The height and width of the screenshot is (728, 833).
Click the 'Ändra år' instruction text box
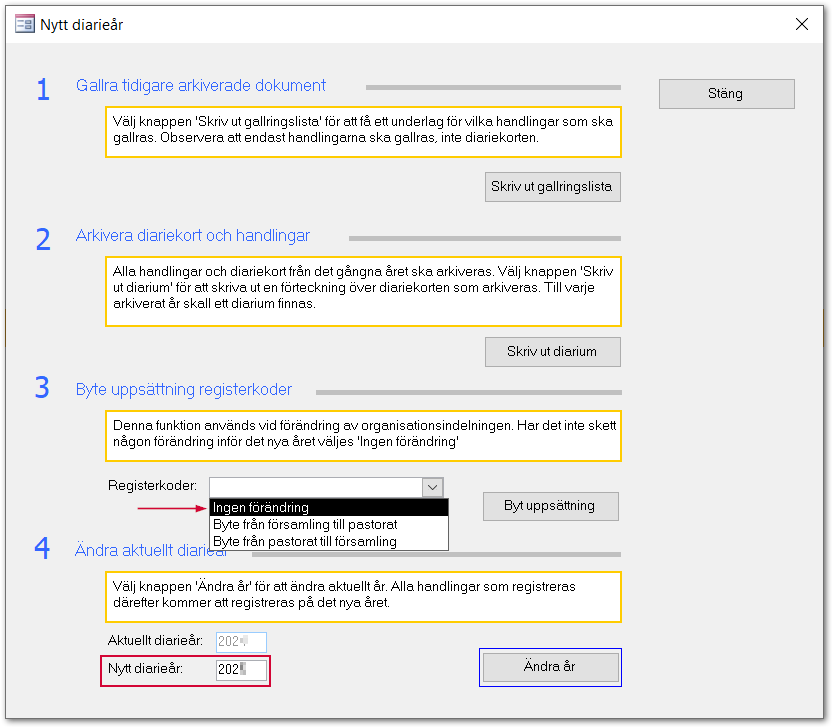coord(363,597)
